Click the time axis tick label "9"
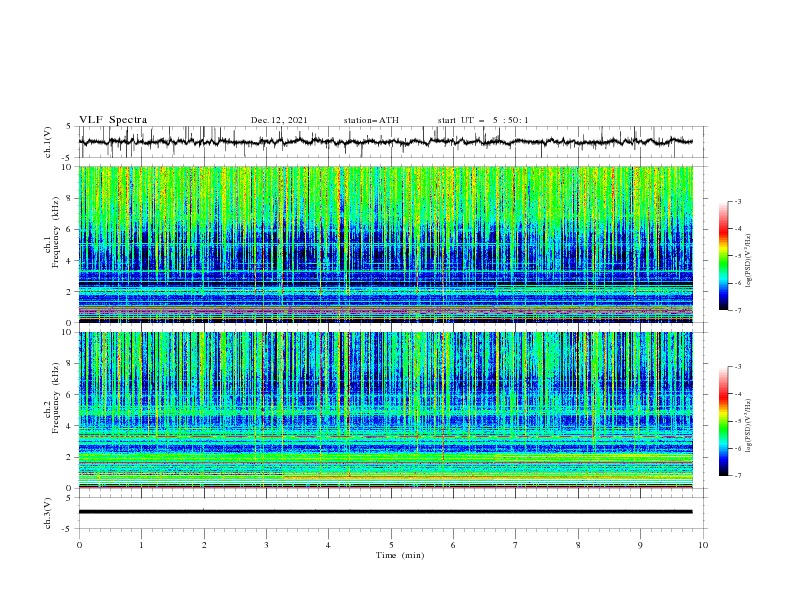 coord(640,545)
